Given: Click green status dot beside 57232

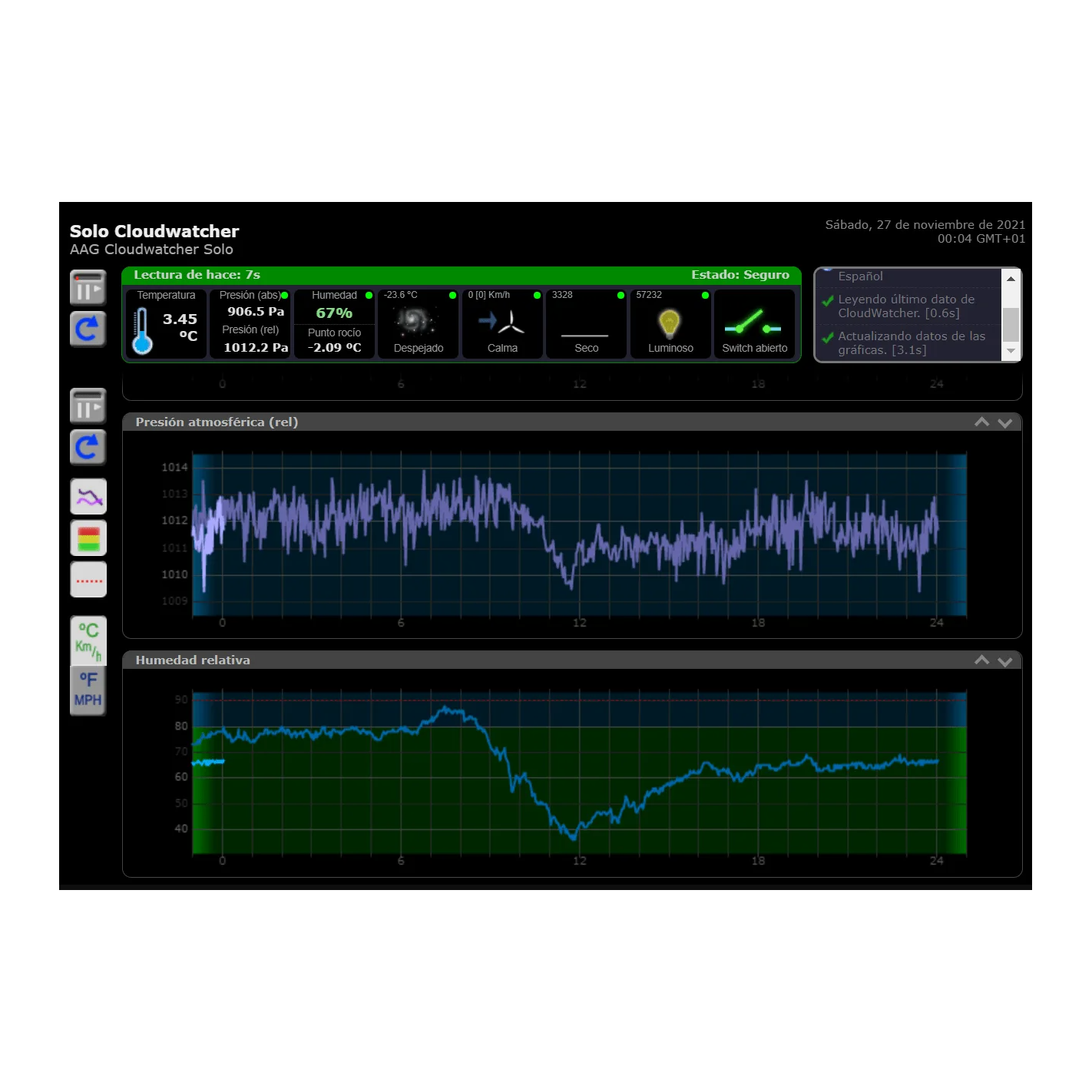Looking at the screenshot, I should tap(705, 296).
